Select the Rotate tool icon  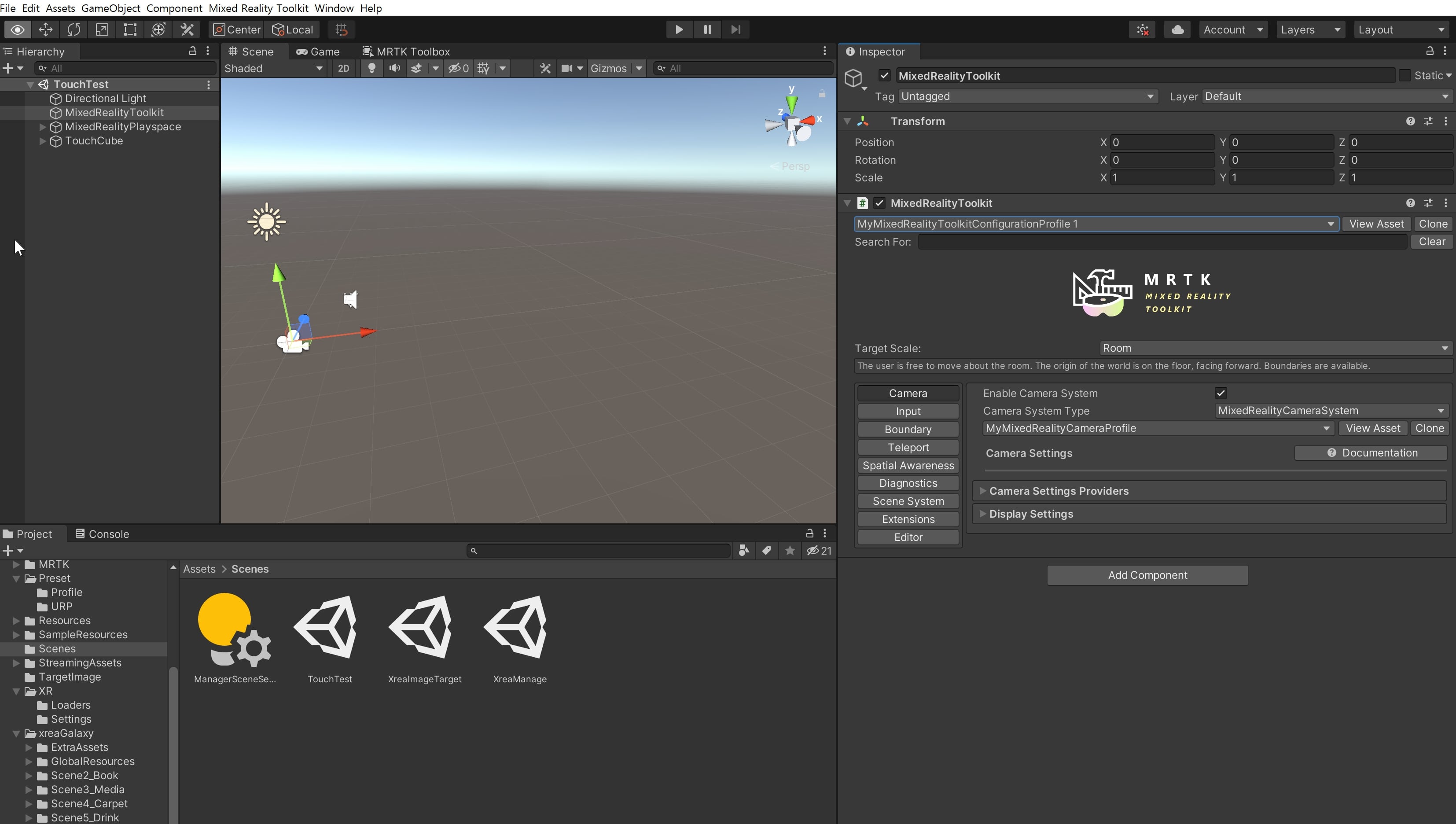[x=74, y=29]
